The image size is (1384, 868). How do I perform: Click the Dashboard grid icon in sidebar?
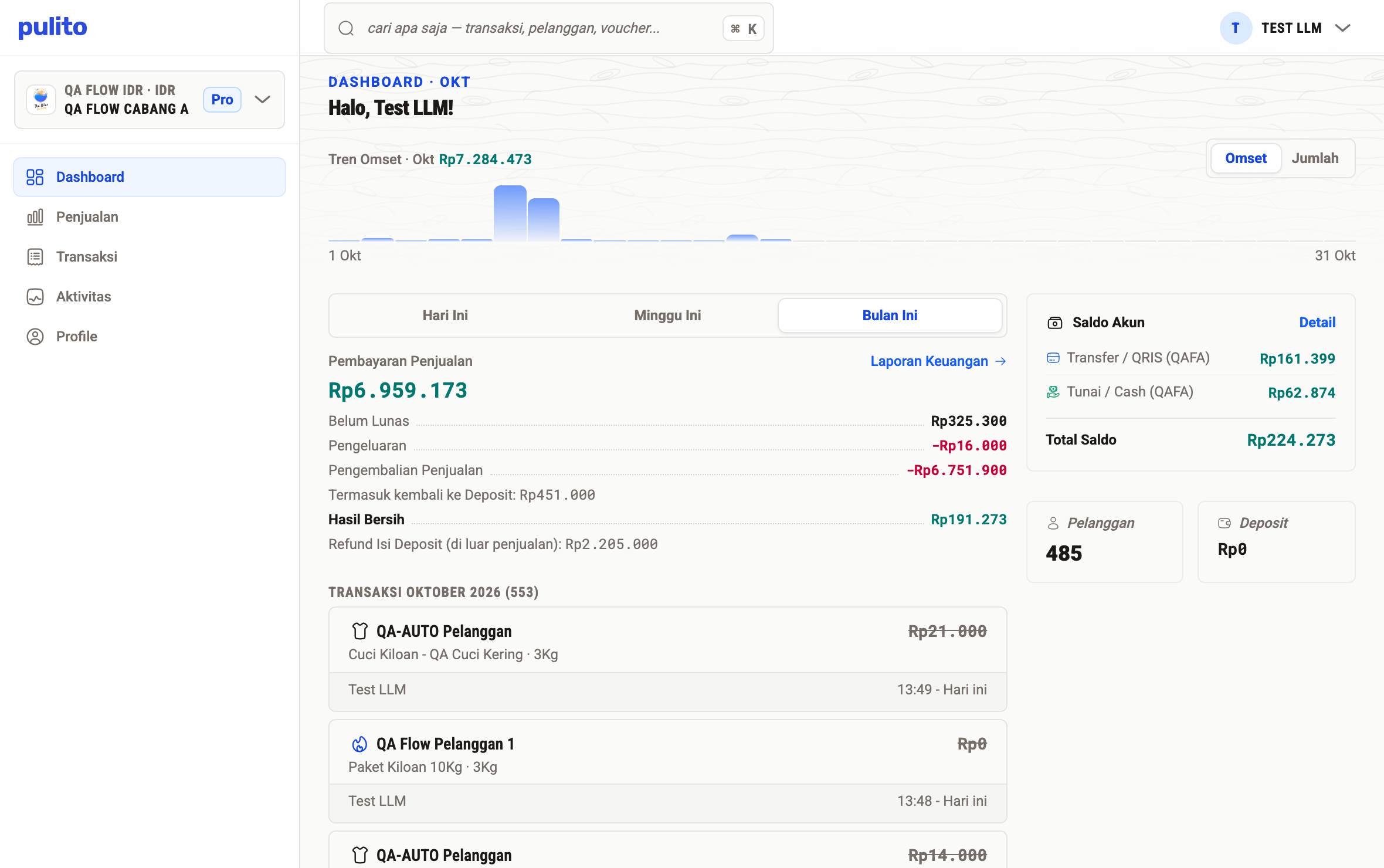35,177
